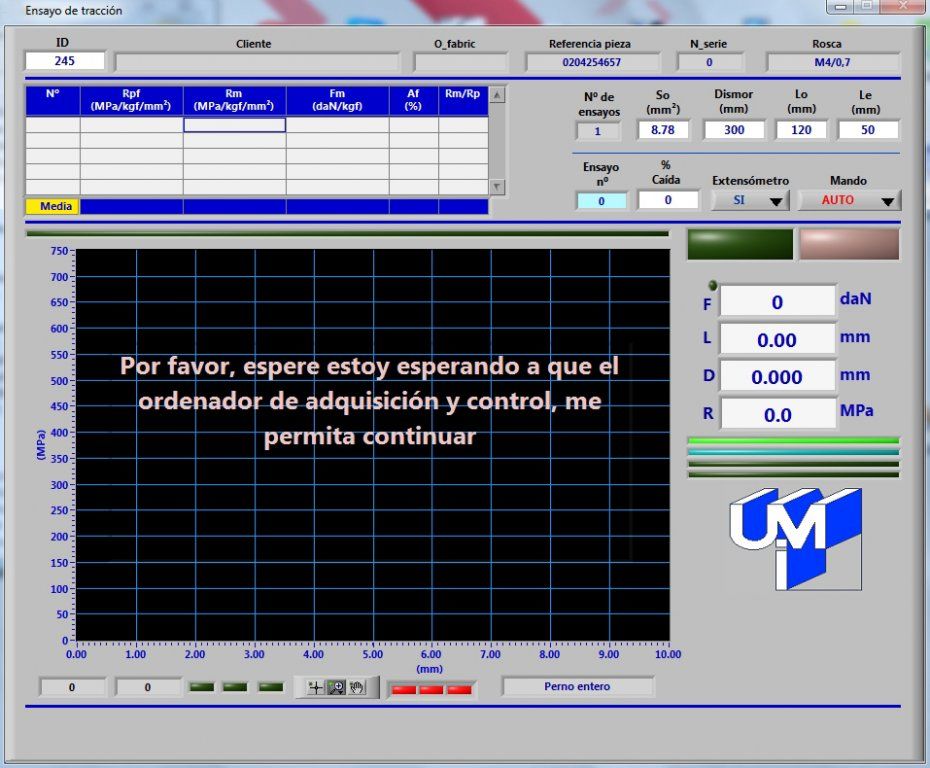Click the empty O_fabric field
Screen dimensions: 930x768
tap(461, 62)
